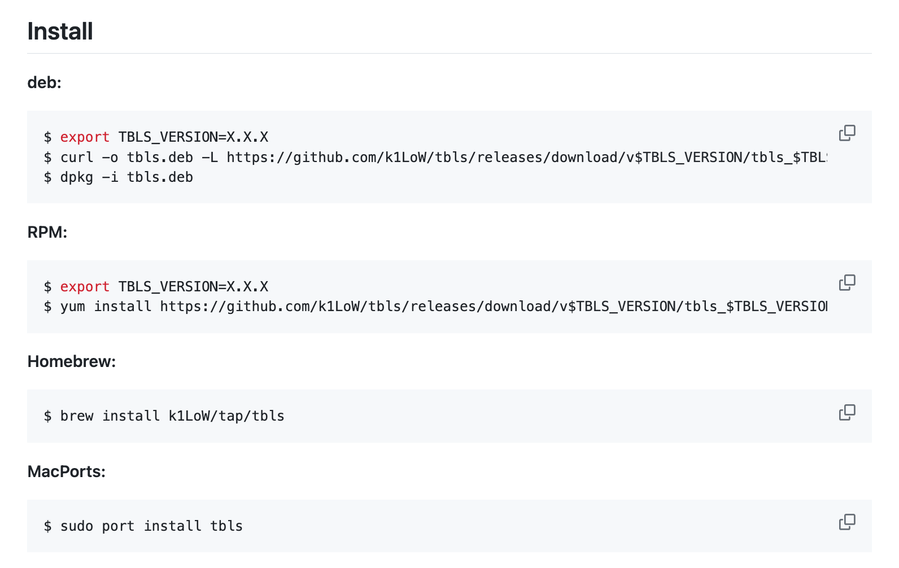This screenshot has width=899, height=568.
Task: Copy the MacPorts sudo port command
Action: point(847,522)
